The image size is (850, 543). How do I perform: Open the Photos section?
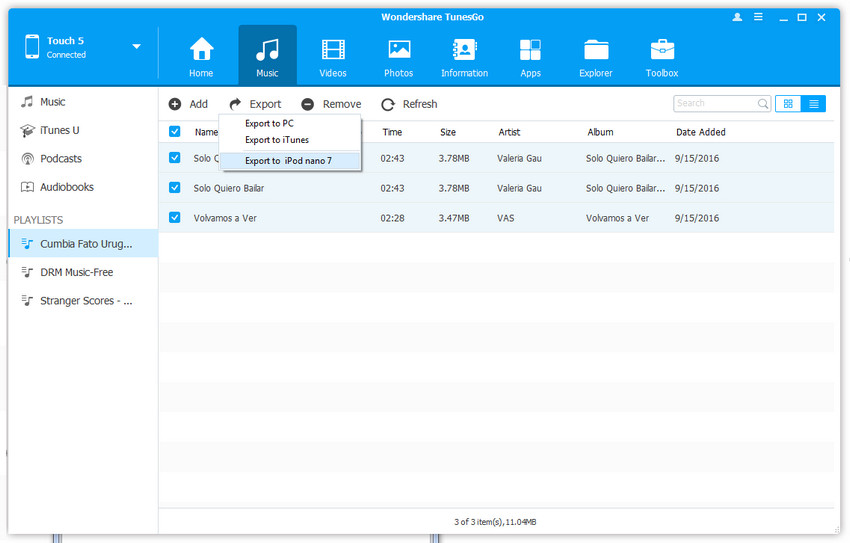[399, 56]
